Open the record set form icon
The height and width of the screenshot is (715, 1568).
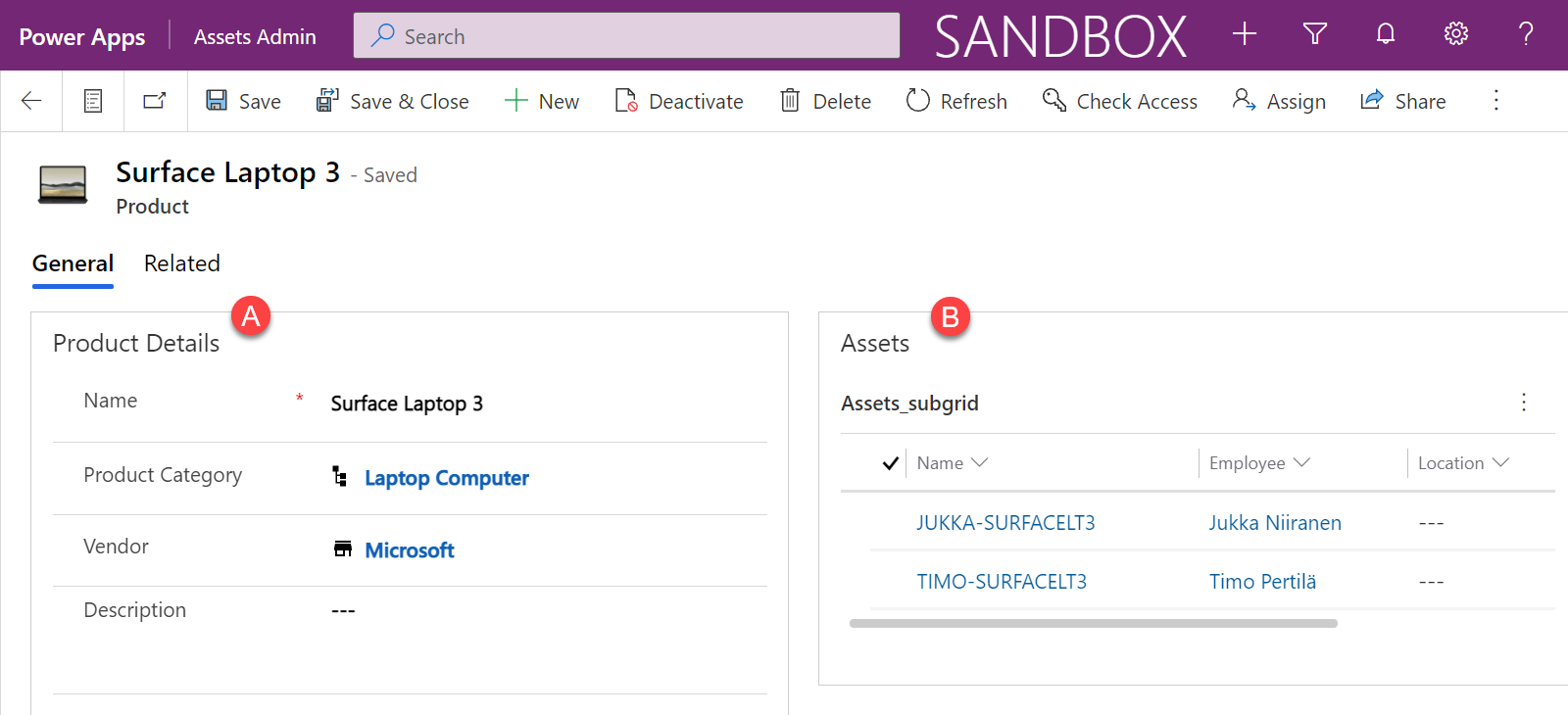93,101
